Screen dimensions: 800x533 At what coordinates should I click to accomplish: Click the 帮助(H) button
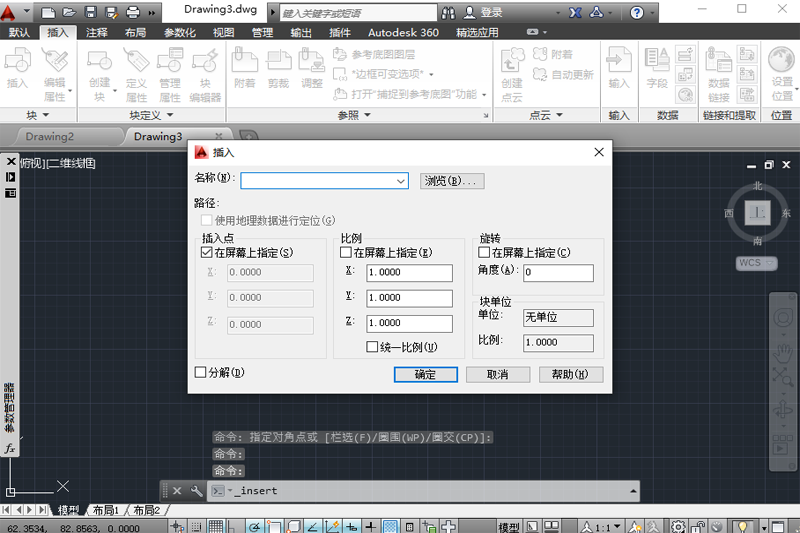coord(571,374)
